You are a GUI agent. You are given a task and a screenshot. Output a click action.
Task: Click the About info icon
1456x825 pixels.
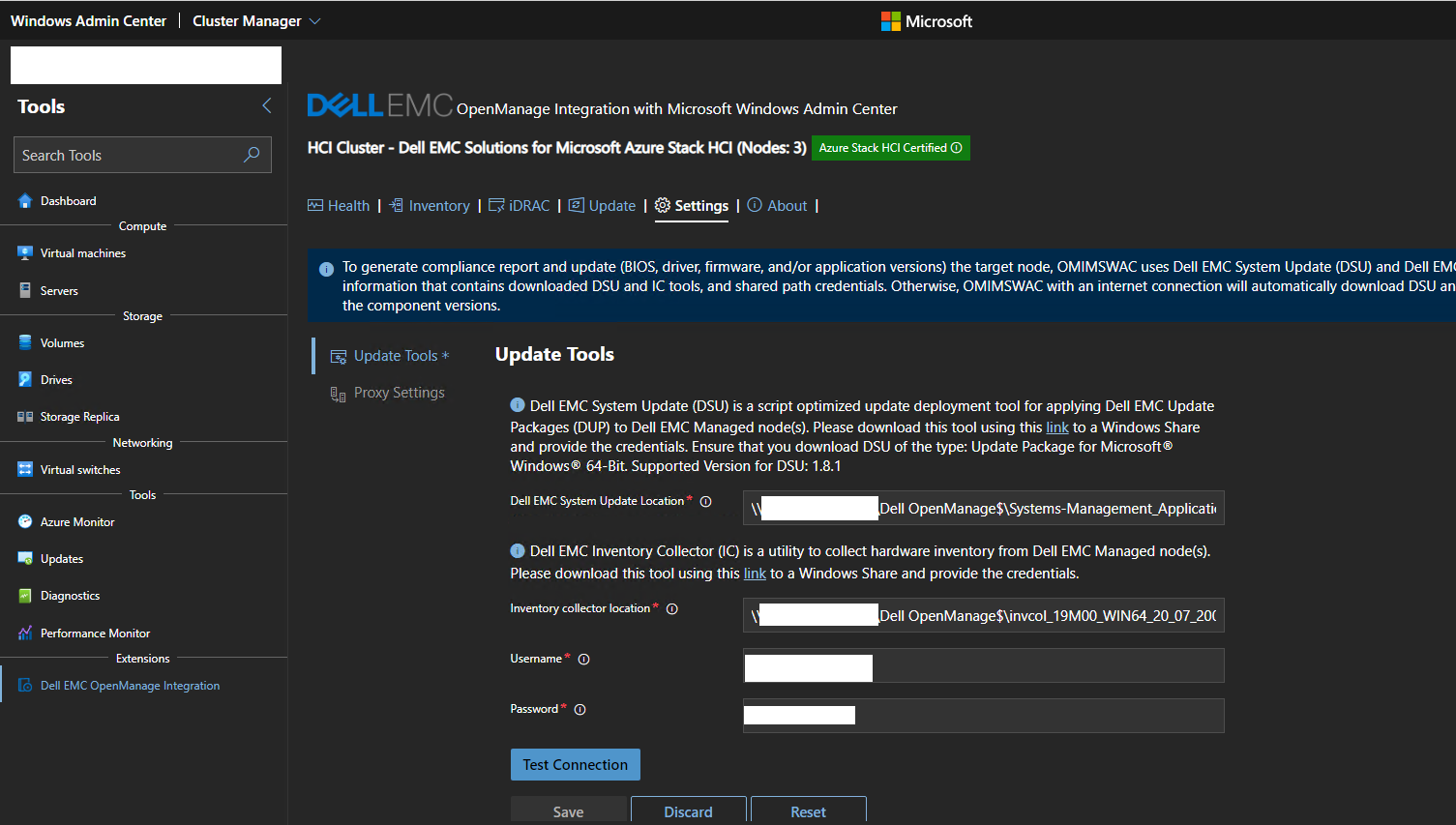755,205
